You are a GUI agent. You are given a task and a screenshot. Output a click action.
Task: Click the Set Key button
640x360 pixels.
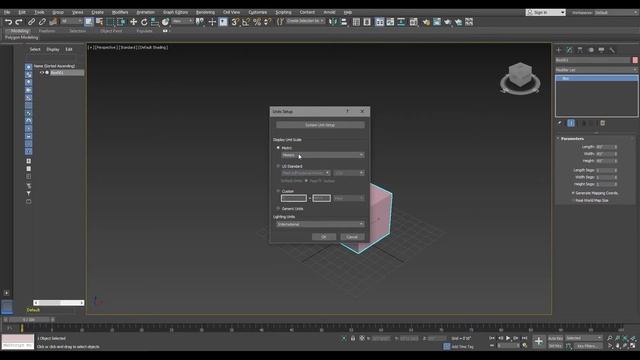point(555,346)
